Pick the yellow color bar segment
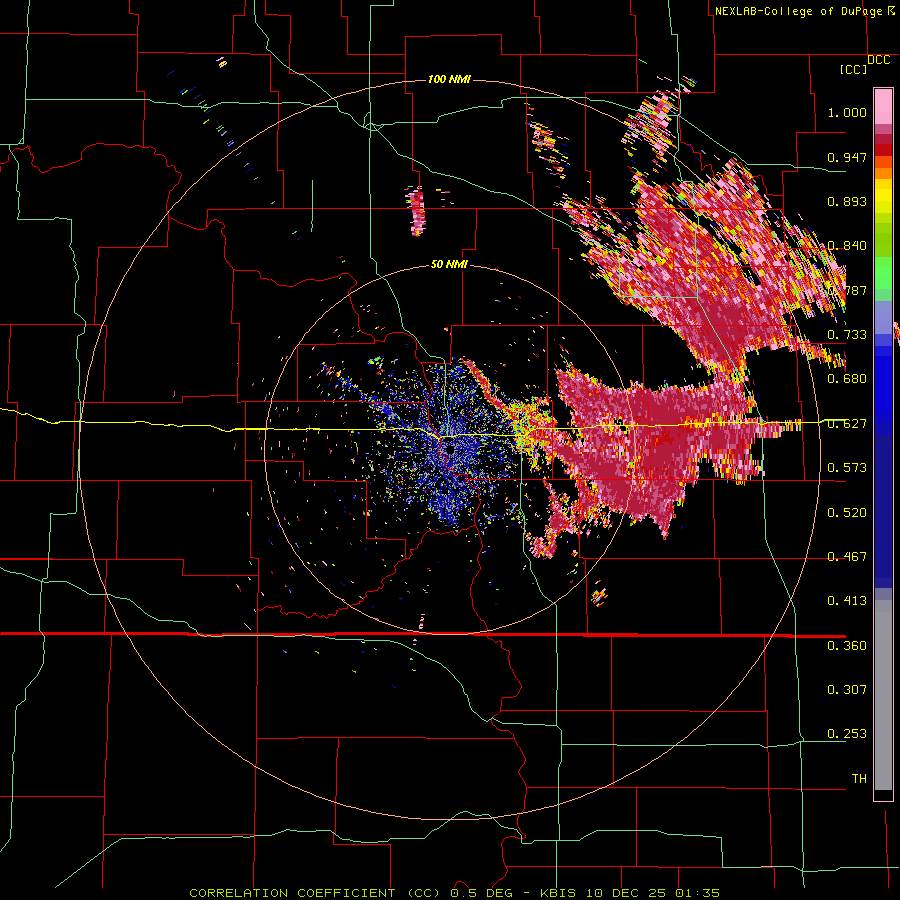900x900 pixels. [883, 196]
